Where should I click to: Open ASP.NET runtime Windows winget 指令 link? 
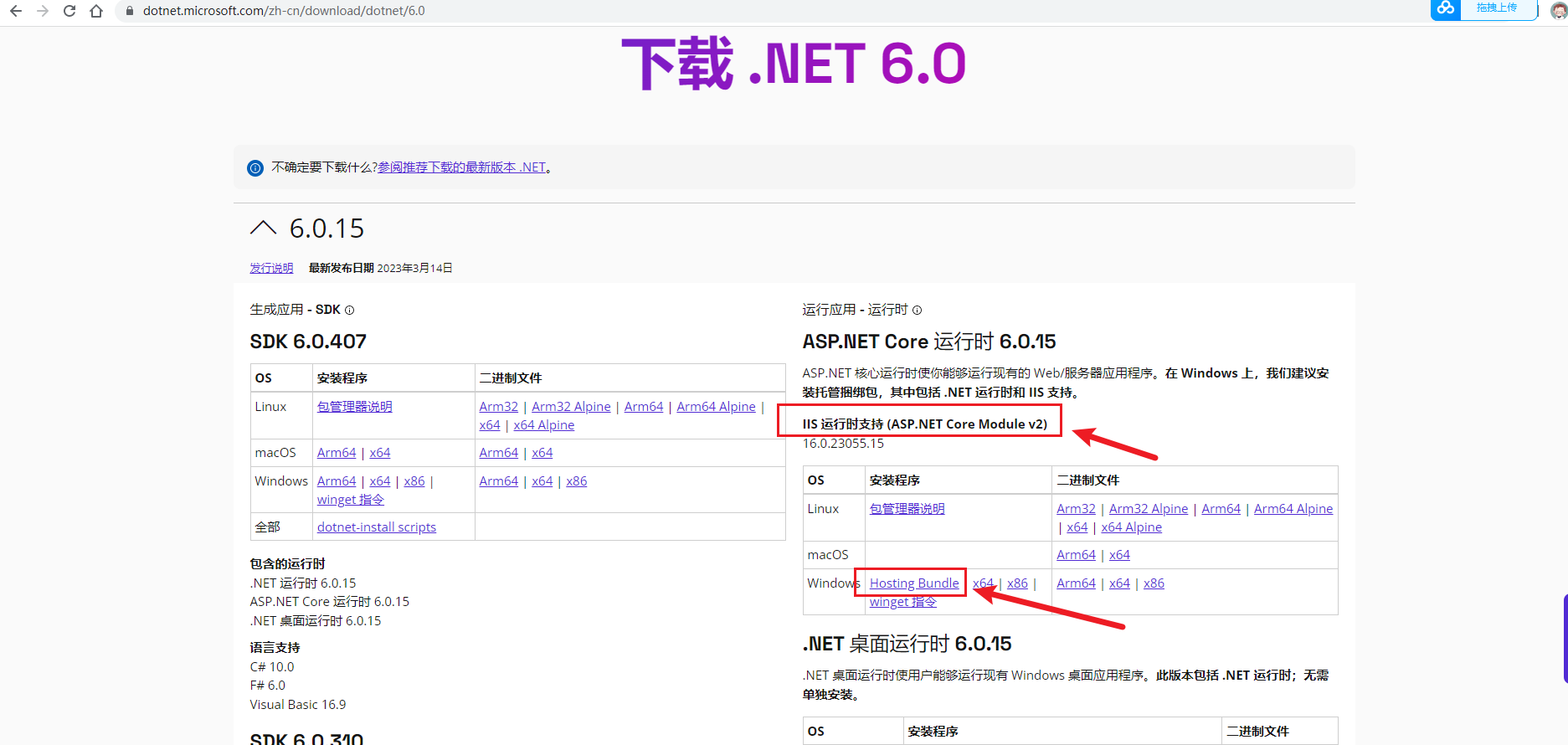(903, 602)
